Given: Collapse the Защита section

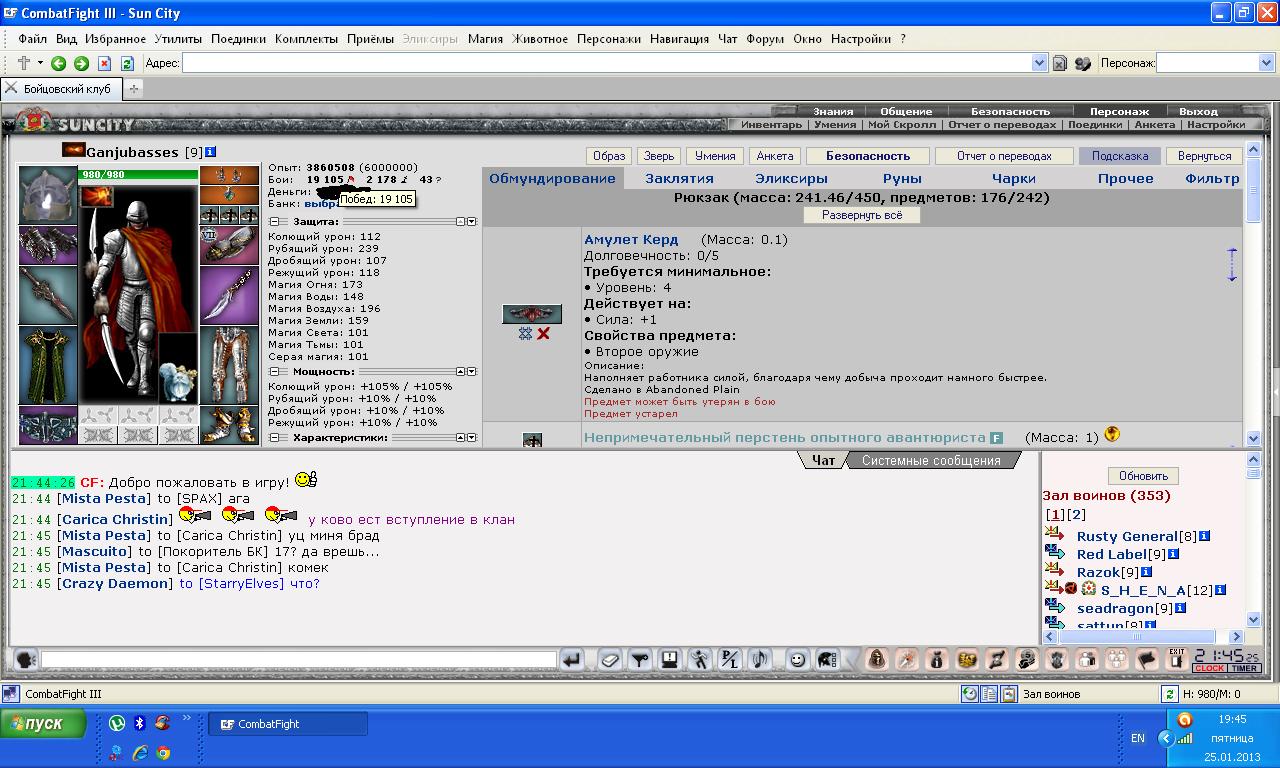Looking at the screenshot, I should (x=275, y=222).
